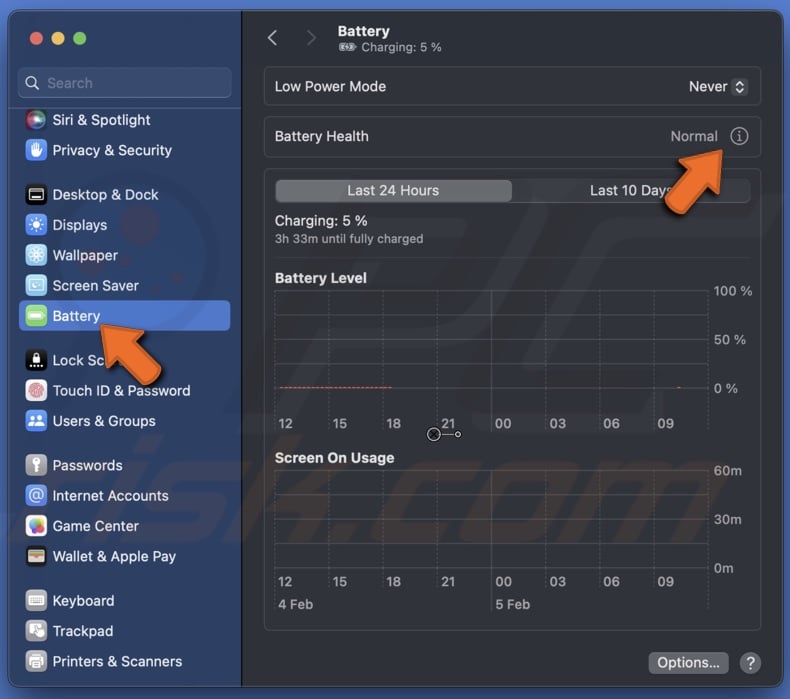Click the Screen Saver icon

click(x=36, y=285)
